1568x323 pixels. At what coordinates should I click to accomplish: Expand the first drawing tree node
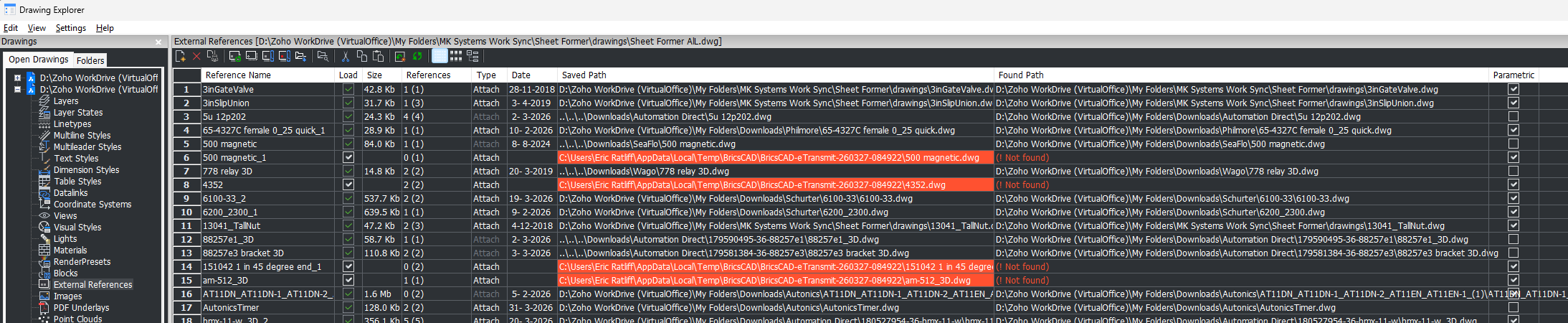coord(18,78)
